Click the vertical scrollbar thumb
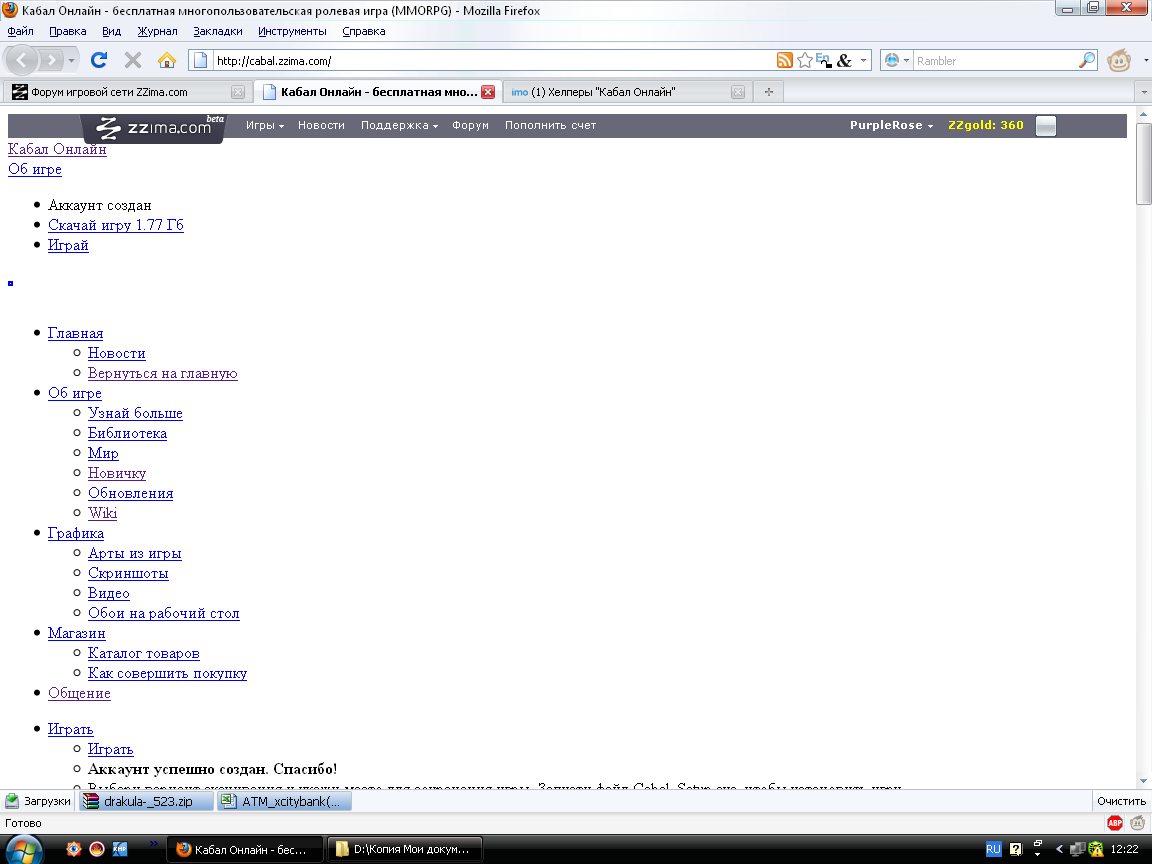 point(1144,163)
